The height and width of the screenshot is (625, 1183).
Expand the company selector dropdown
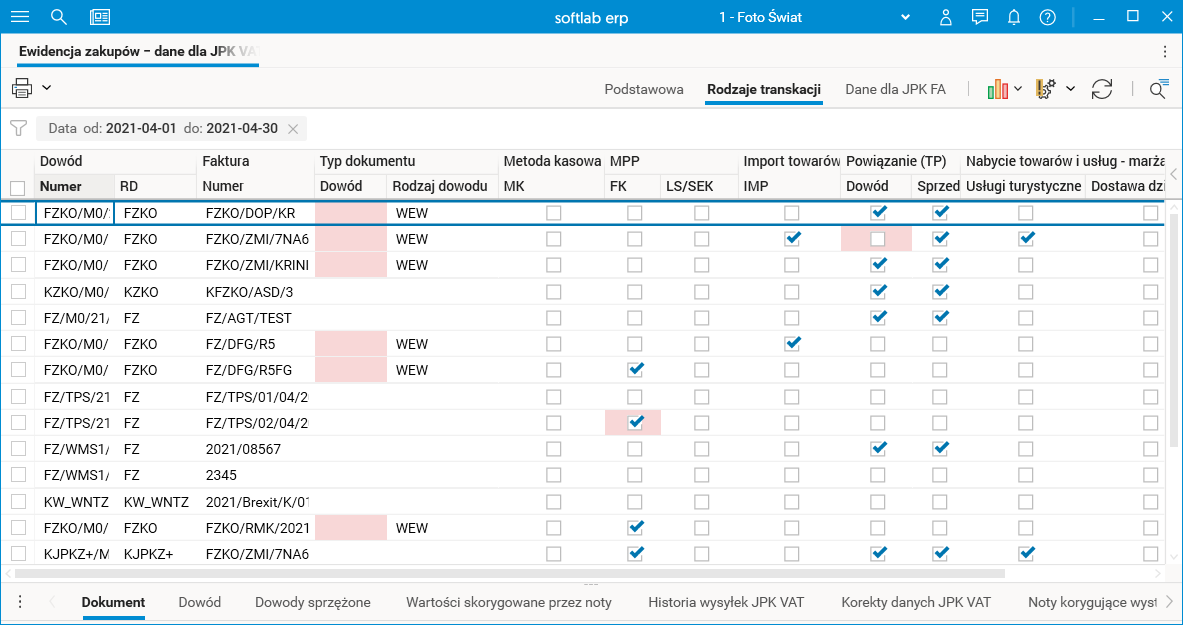(x=906, y=17)
